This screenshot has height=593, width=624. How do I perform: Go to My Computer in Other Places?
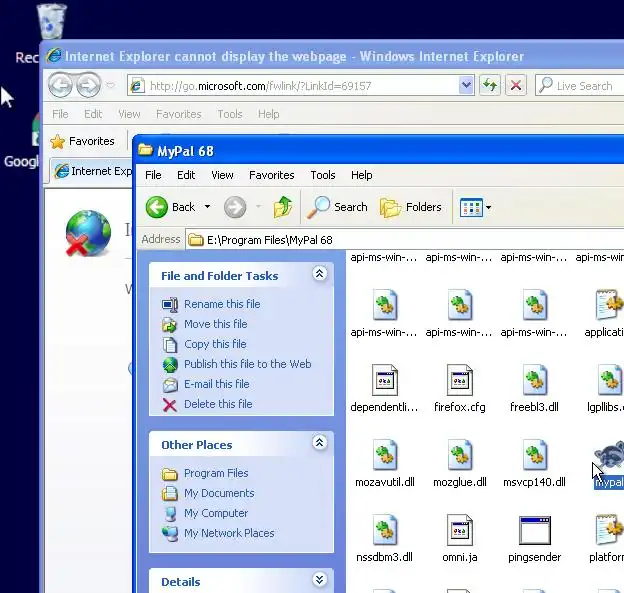click(216, 513)
